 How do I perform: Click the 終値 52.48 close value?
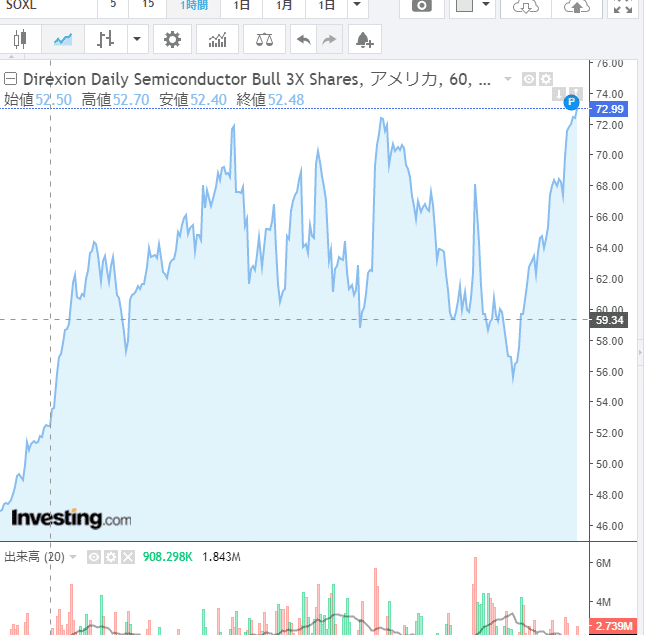pos(270,100)
